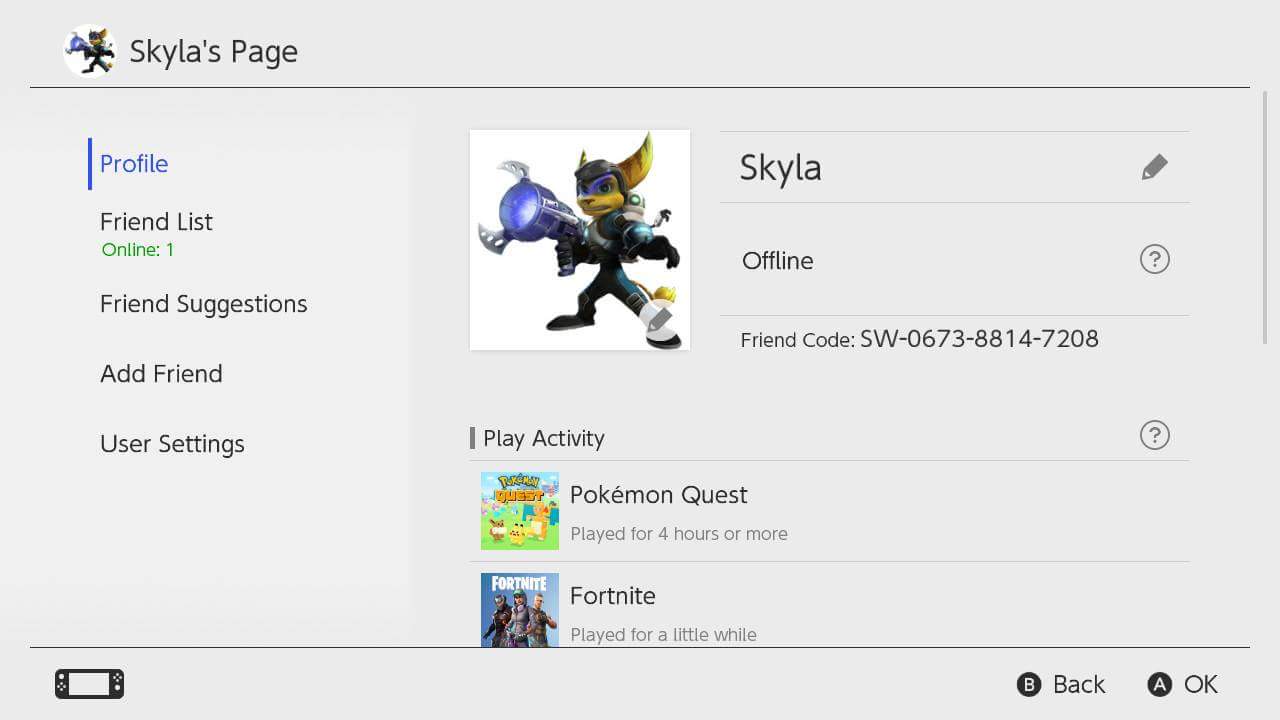The width and height of the screenshot is (1280, 720).
Task: Click the edit pencil on the profile picture
Action: [659, 320]
